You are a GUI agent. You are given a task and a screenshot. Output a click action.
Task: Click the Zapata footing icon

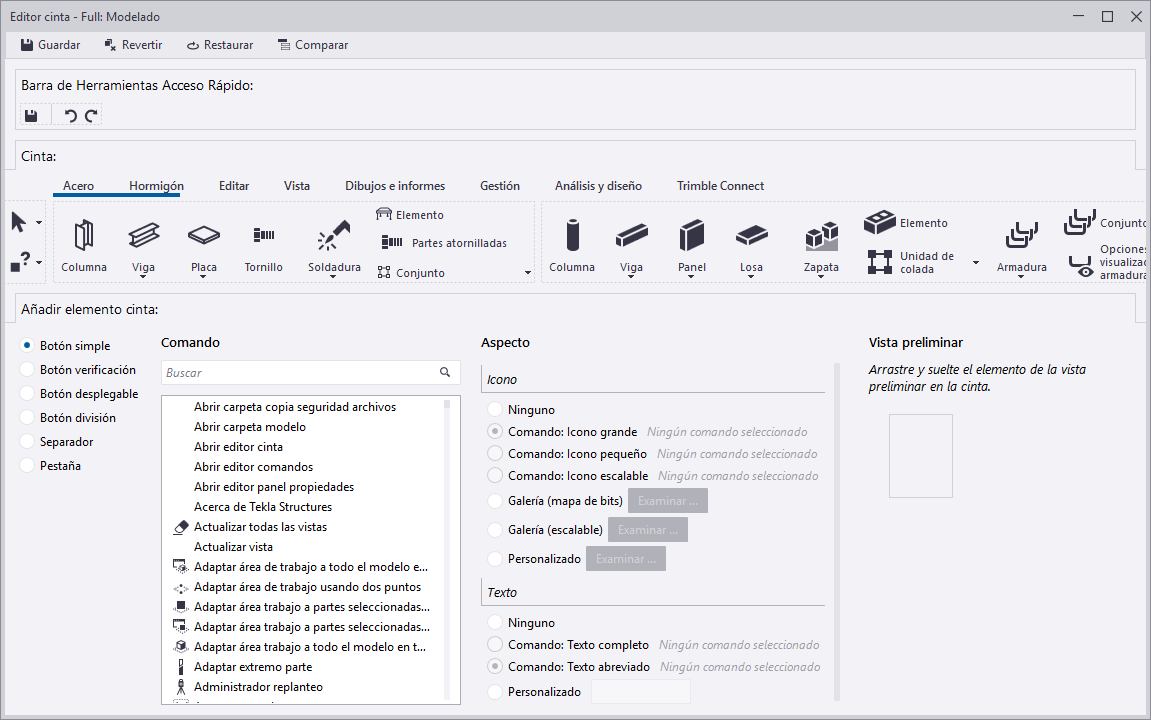(821, 236)
